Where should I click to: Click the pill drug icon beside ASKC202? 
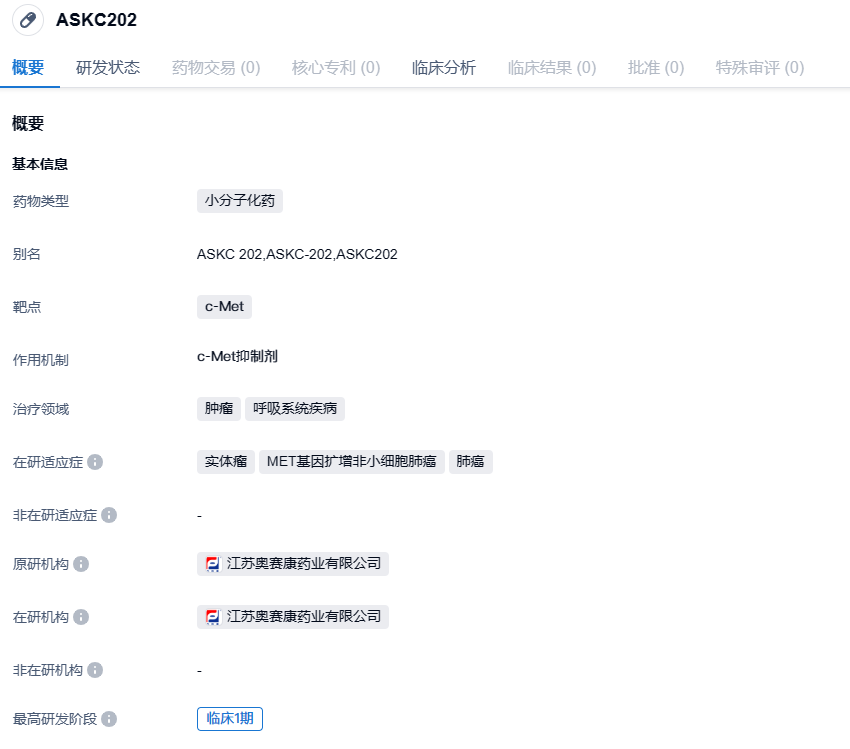click(28, 20)
